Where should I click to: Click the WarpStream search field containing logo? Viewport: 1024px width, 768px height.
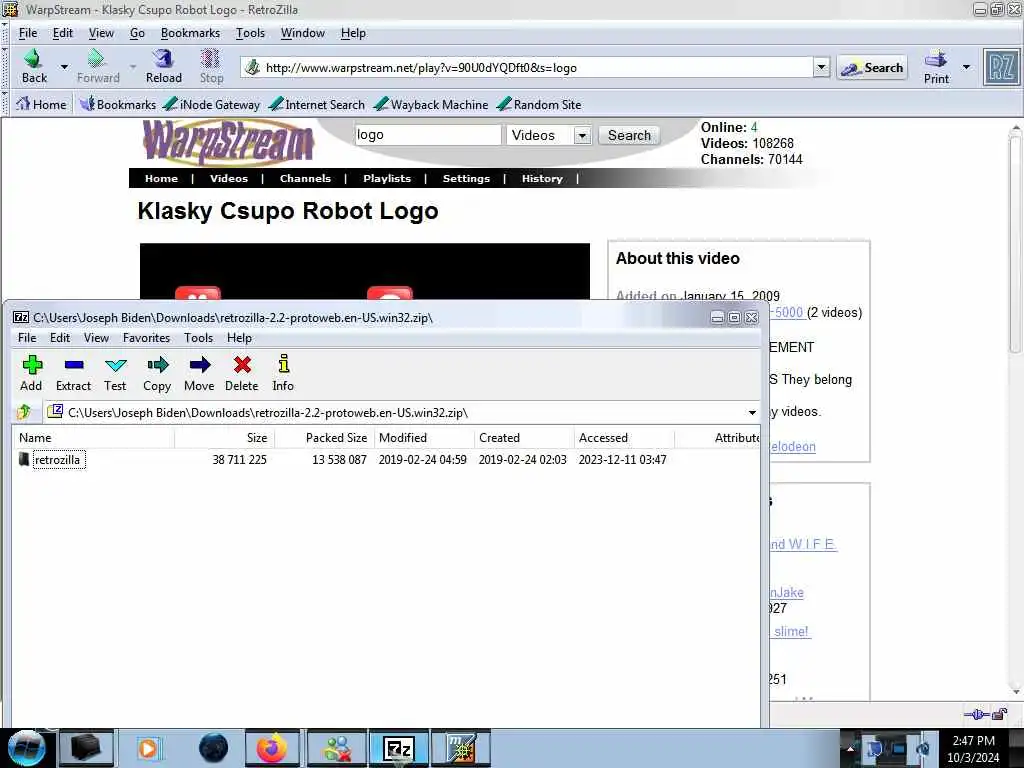tap(428, 135)
